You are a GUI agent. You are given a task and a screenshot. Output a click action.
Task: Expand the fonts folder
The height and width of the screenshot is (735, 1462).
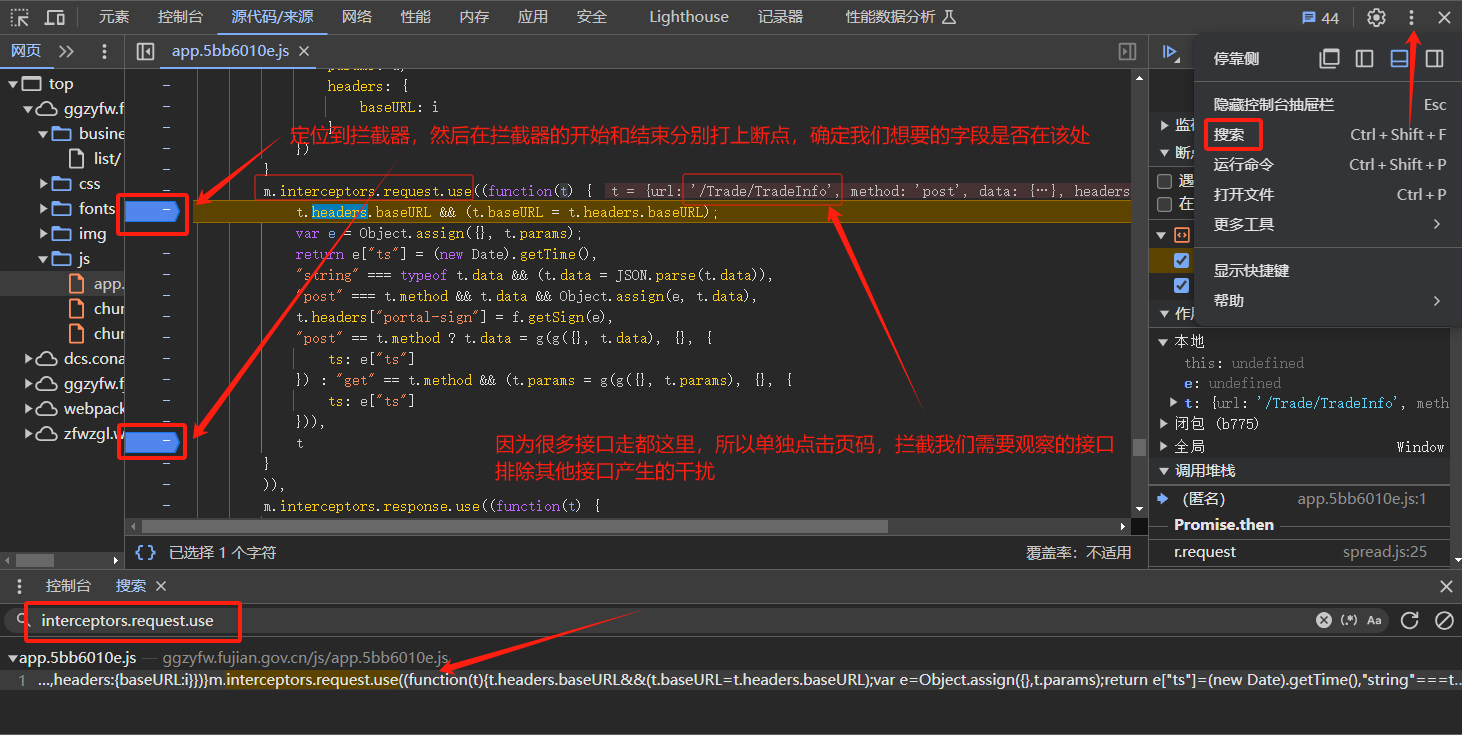pyautogui.click(x=44, y=209)
